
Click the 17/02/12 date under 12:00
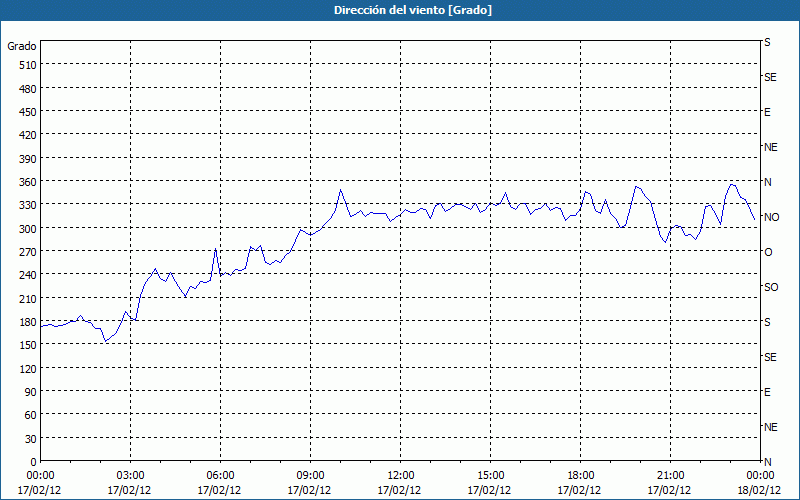[400, 490]
